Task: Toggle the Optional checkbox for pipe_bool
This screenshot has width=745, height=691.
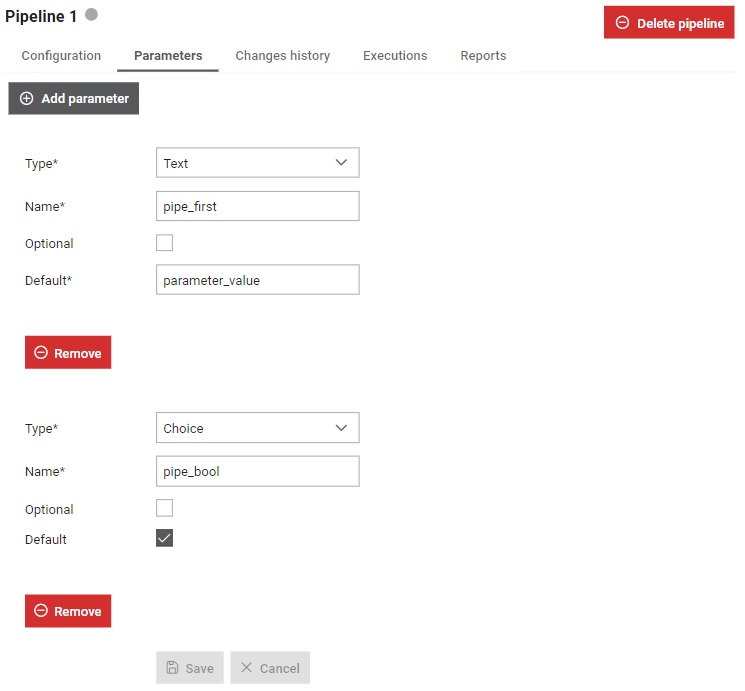Action: 164,509
